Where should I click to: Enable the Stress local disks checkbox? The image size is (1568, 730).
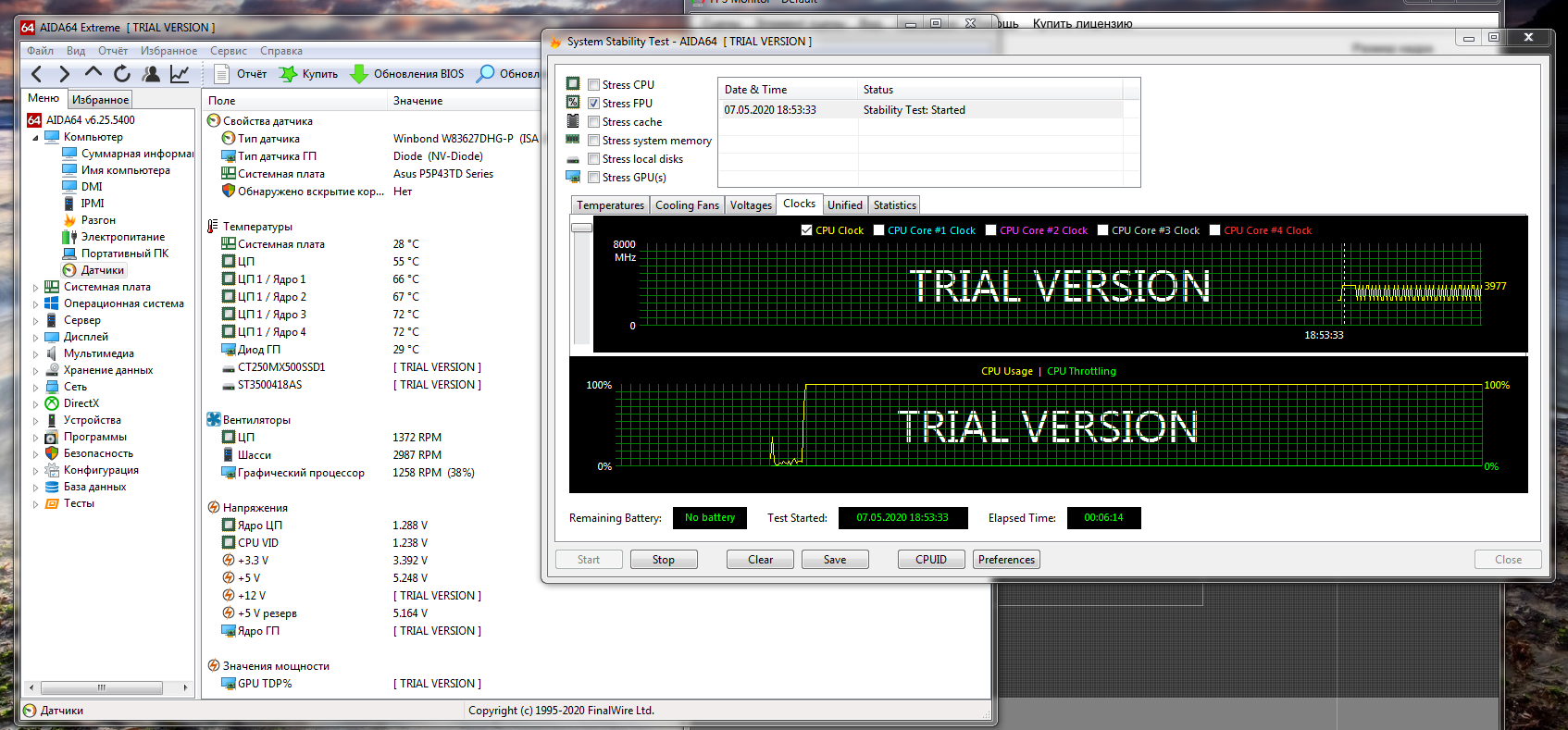tap(593, 159)
